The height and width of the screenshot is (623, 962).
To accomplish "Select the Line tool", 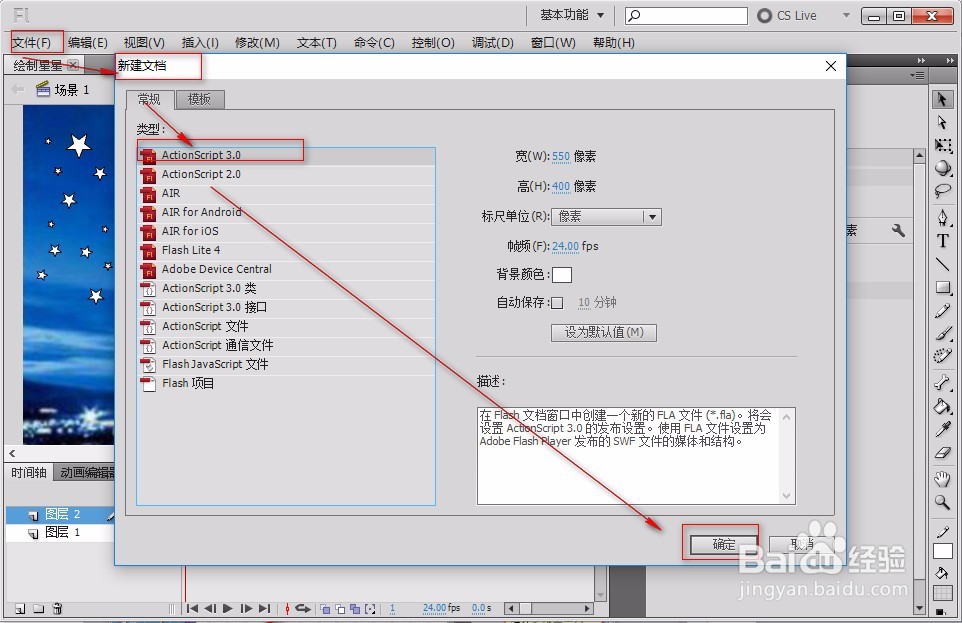I will [x=942, y=264].
